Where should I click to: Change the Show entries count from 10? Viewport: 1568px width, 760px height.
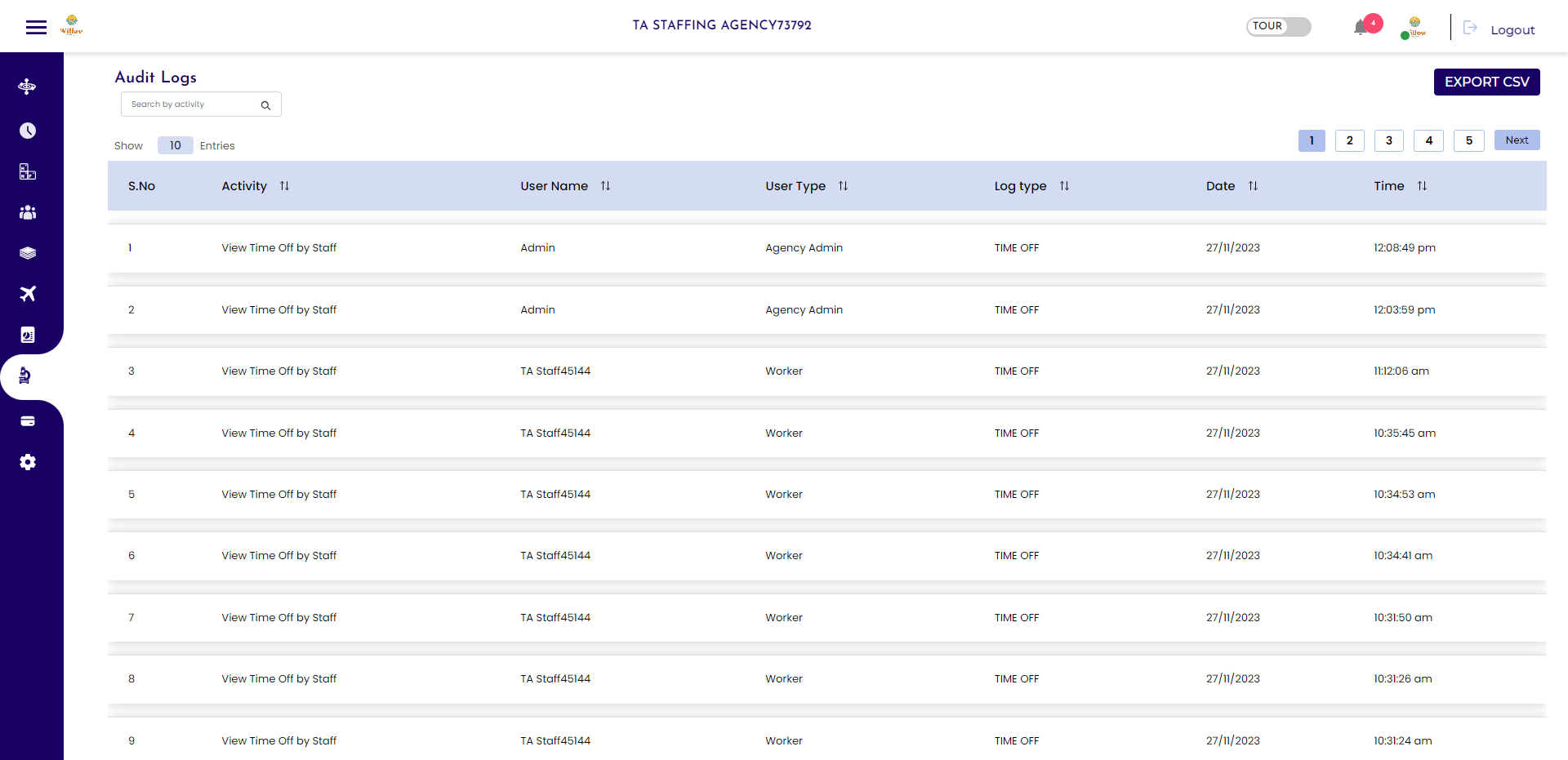click(175, 145)
